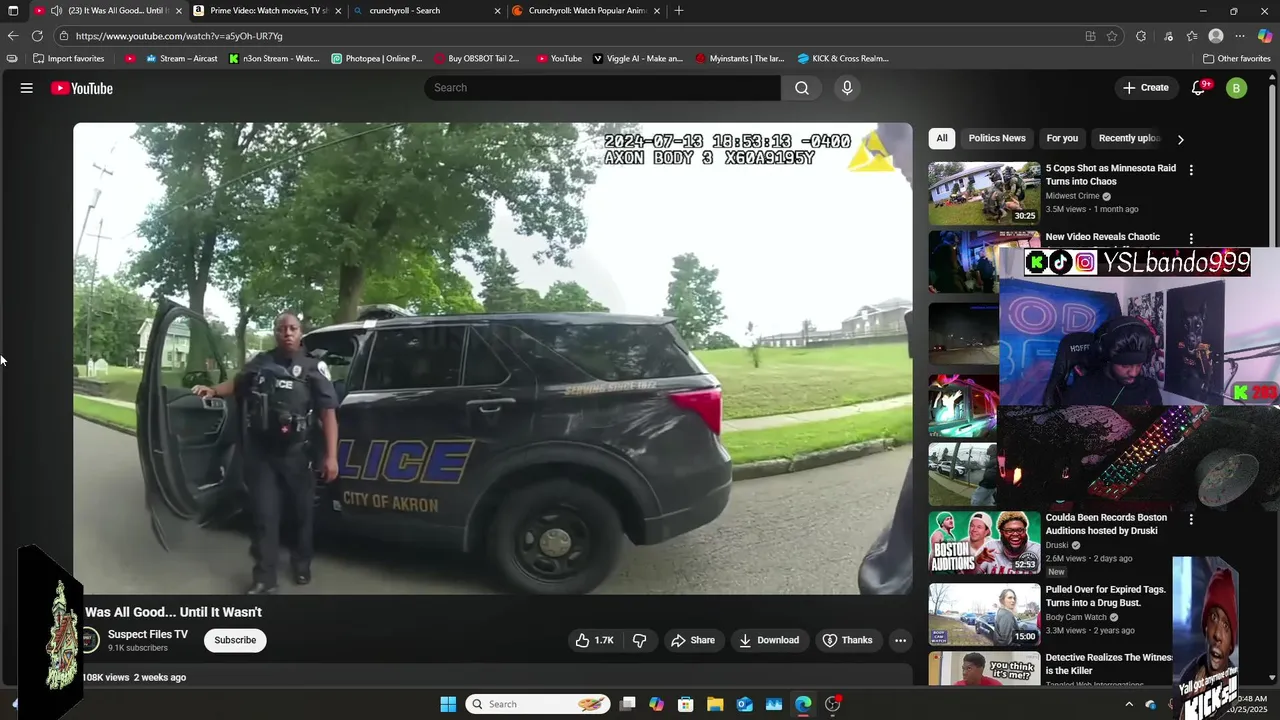Click the Download button
This screenshot has width=1280, height=720.
pyautogui.click(x=769, y=640)
